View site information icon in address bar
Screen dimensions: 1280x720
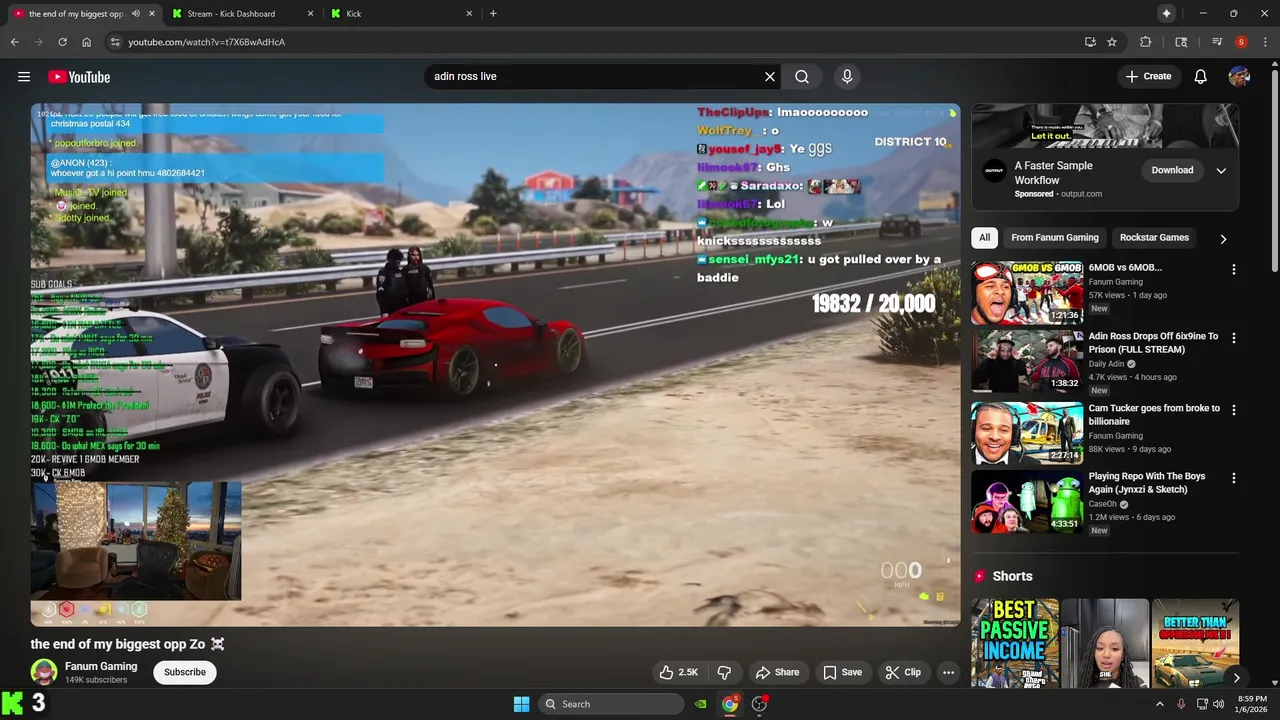point(115,42)
